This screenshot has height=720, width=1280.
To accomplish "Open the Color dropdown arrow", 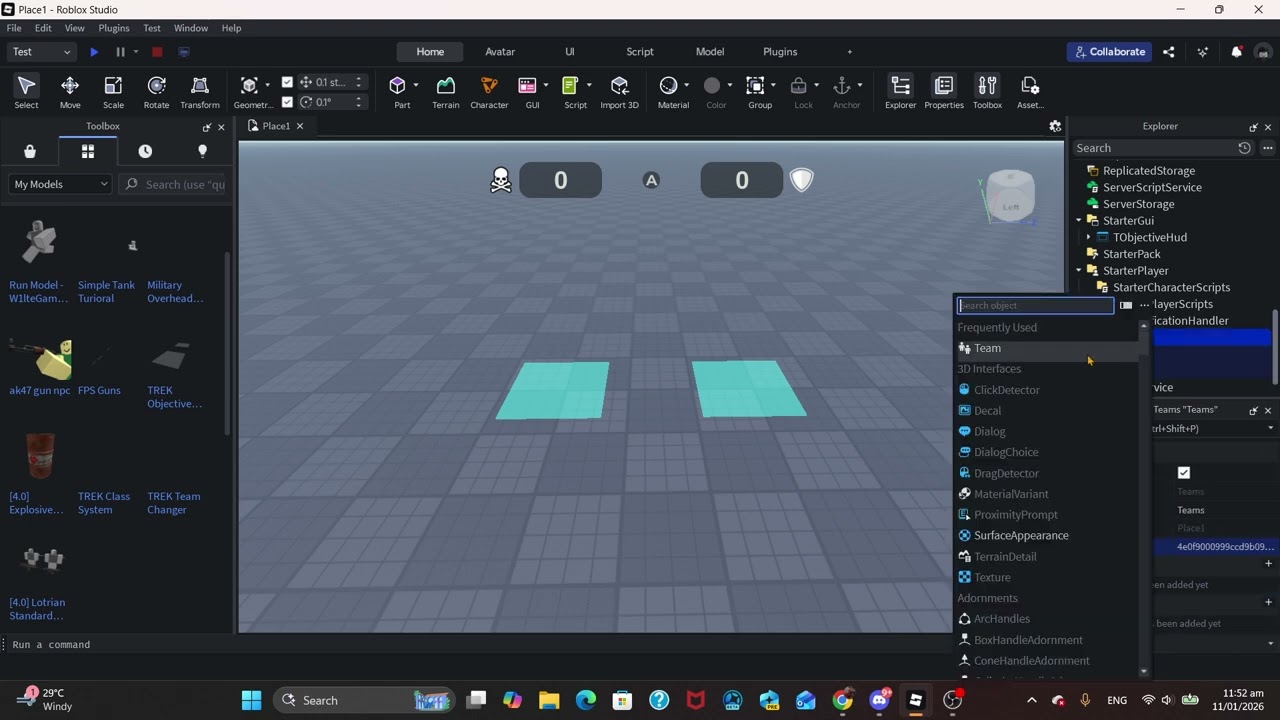I will click(x=730, y=85).
